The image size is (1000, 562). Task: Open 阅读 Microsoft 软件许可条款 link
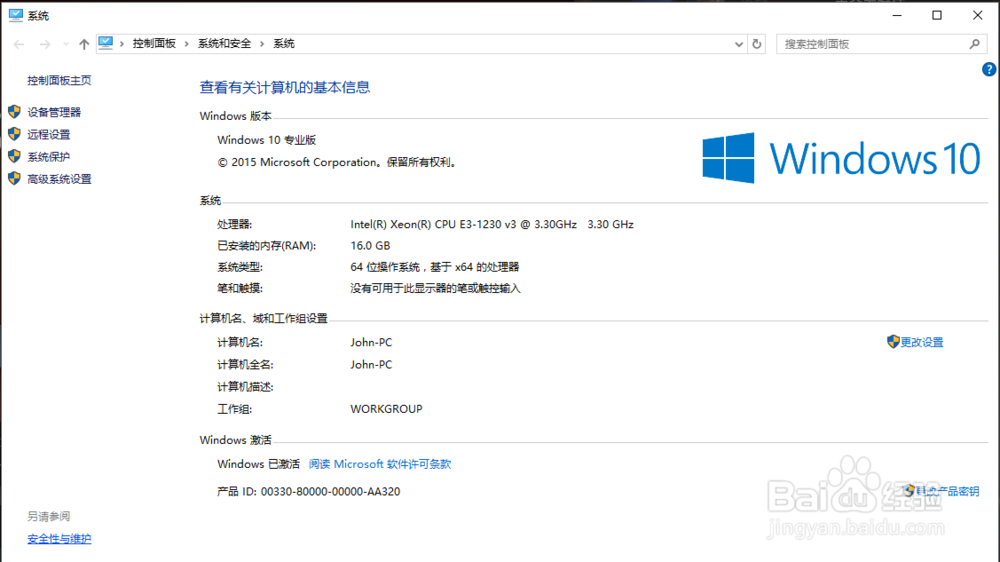coord(379,464)
